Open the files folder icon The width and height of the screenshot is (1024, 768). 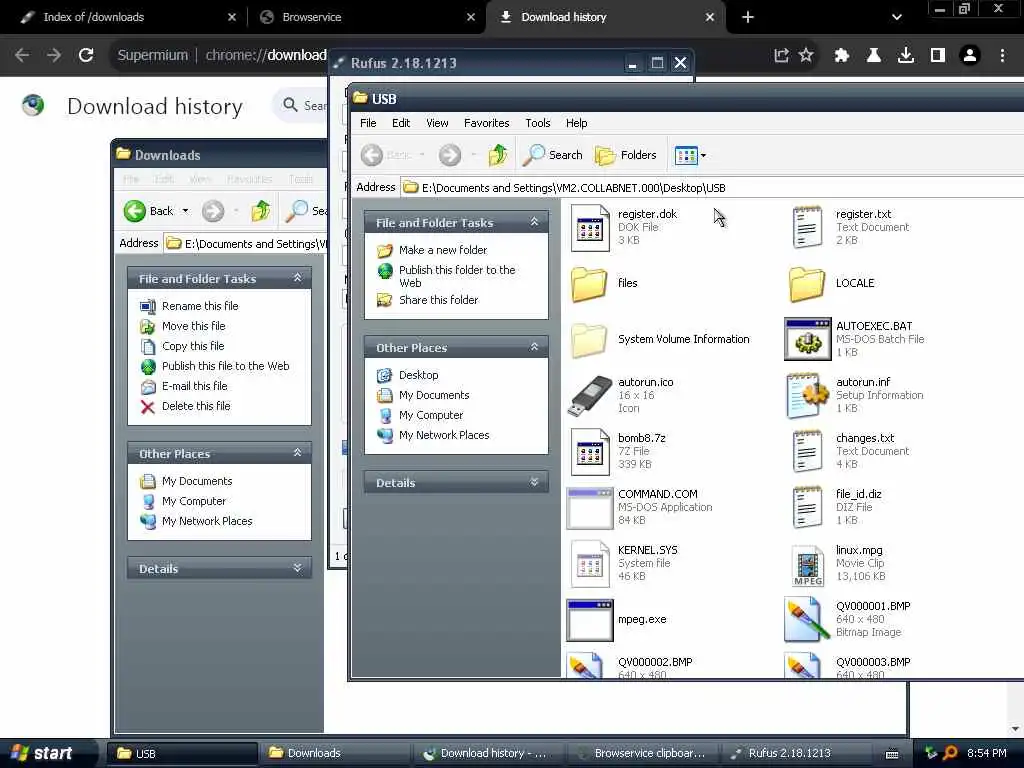tap(589, 283)
